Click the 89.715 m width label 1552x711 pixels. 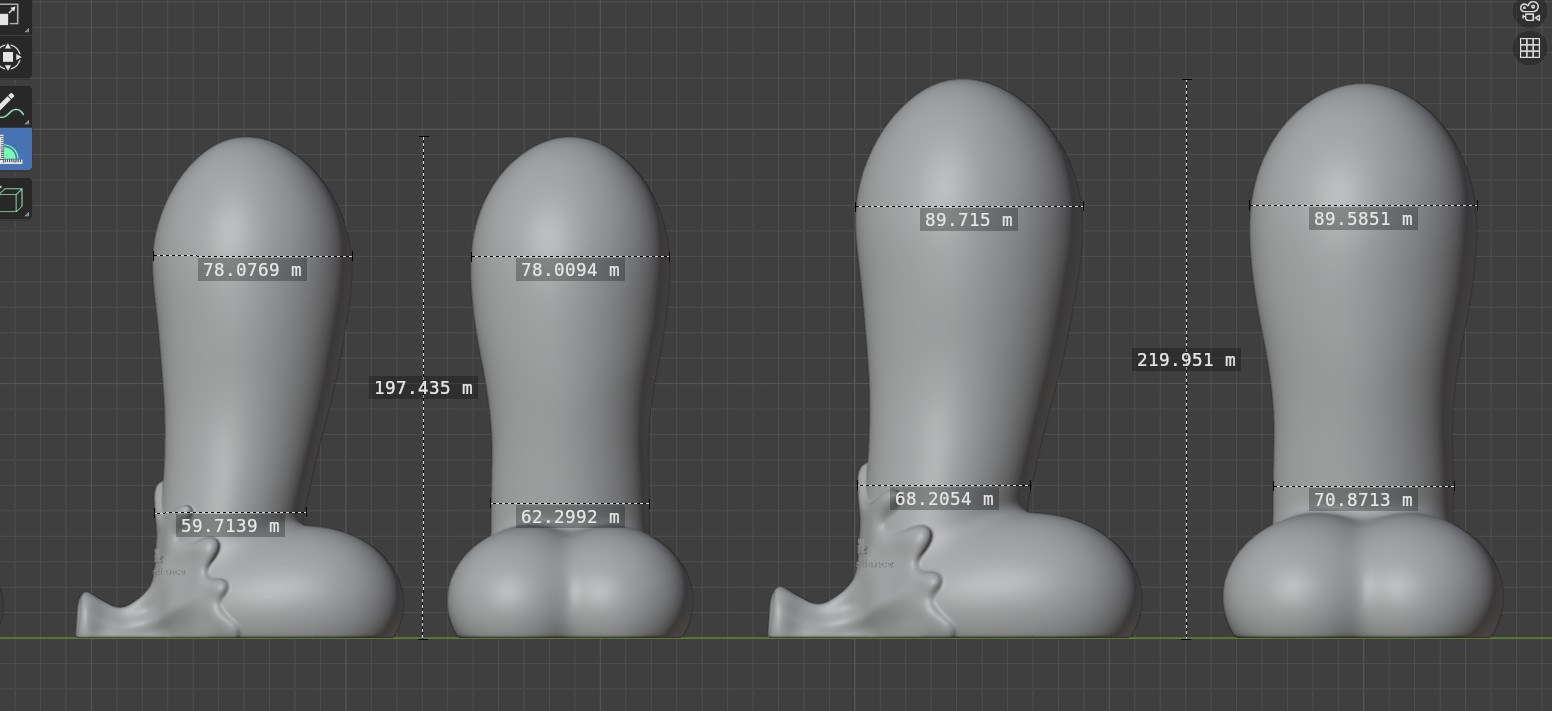click(x=968, y=220)
